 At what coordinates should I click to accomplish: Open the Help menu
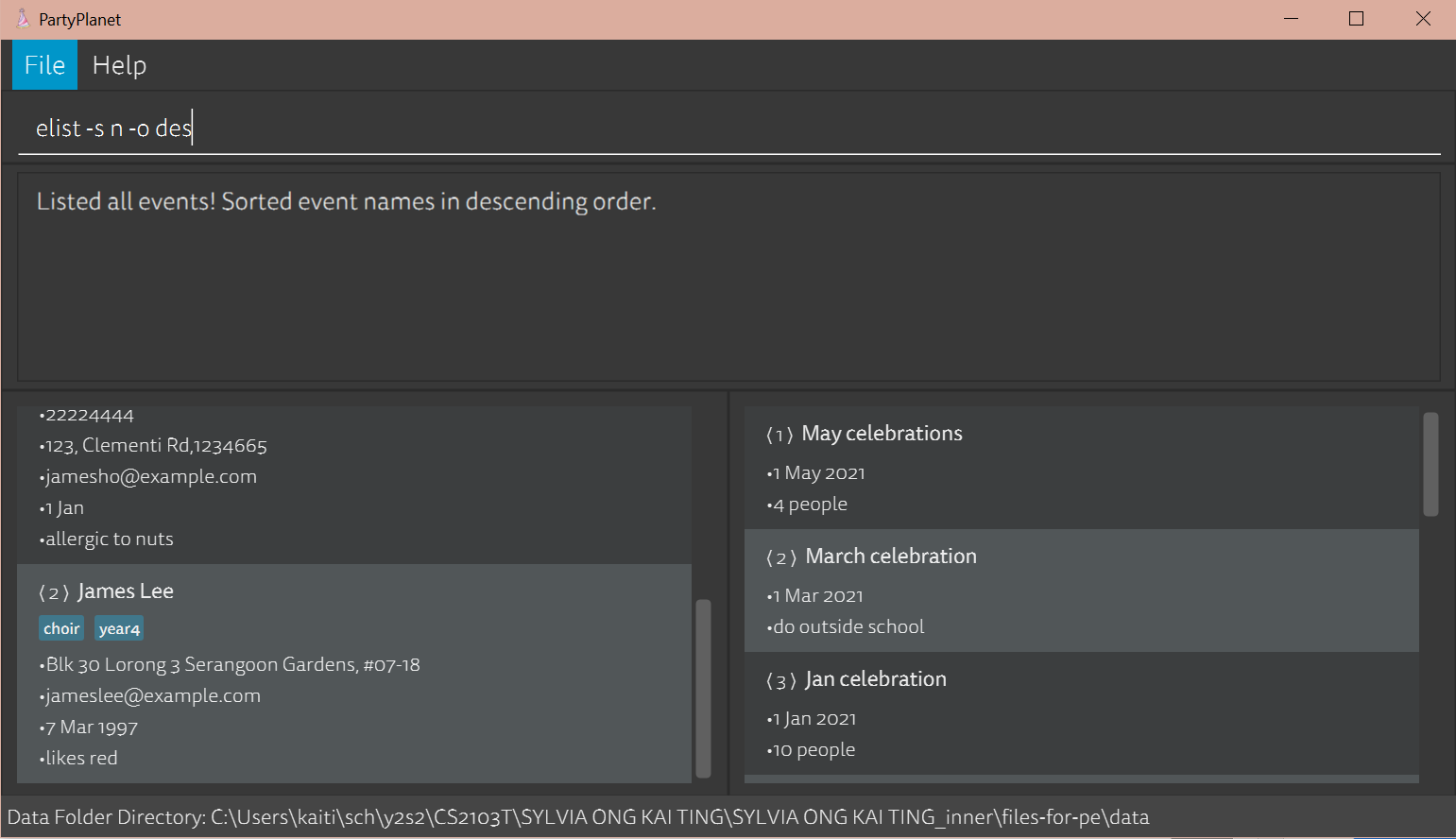pyautogui.click(x=119, y=65)
